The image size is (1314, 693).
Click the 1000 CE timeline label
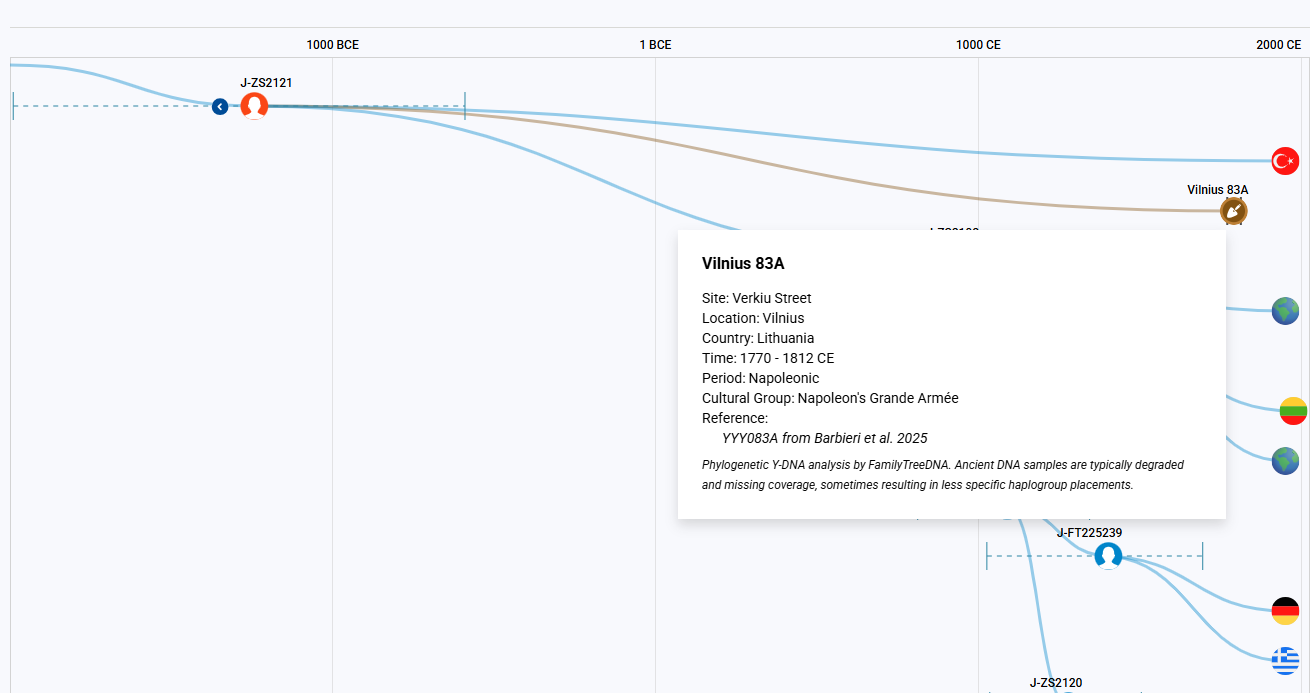(x=978, y=45)
